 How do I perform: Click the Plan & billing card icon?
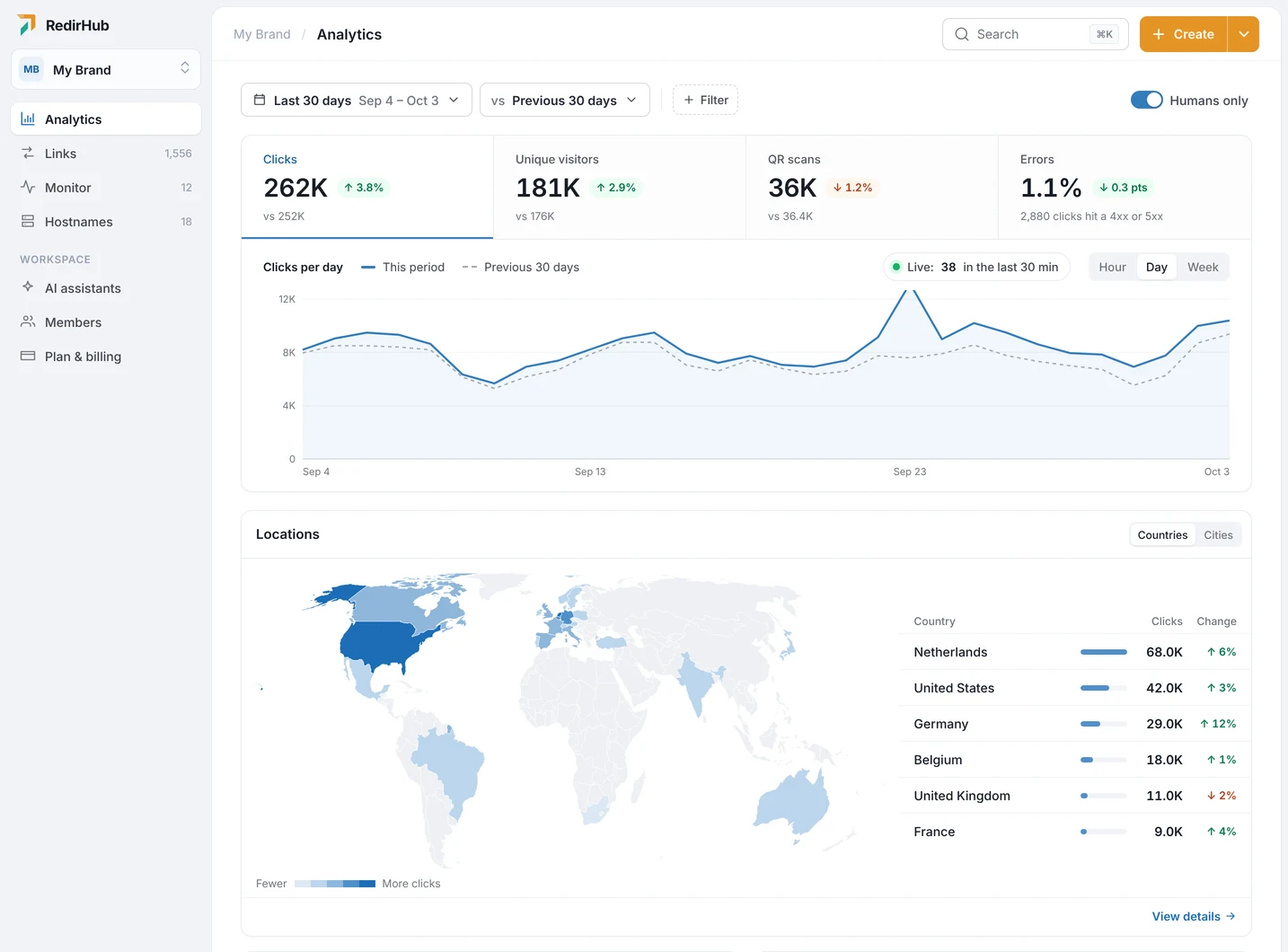[x=28, y=356]
